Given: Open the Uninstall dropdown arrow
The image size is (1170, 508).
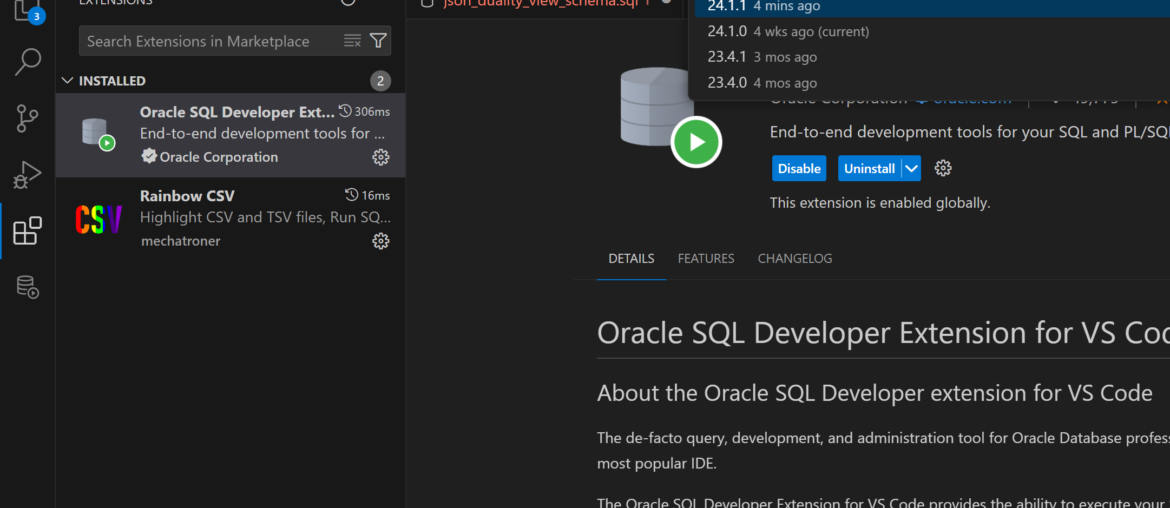Looking at the screenshot, I should click(x=911, y=169).
